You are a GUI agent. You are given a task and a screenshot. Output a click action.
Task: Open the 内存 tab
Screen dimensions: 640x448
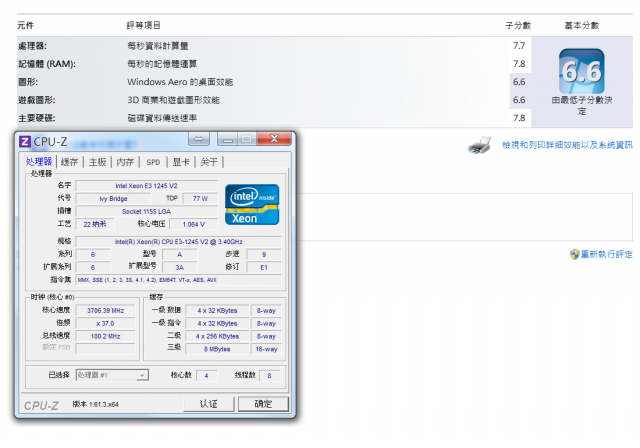pyautogui.click(x=125, y=162)
